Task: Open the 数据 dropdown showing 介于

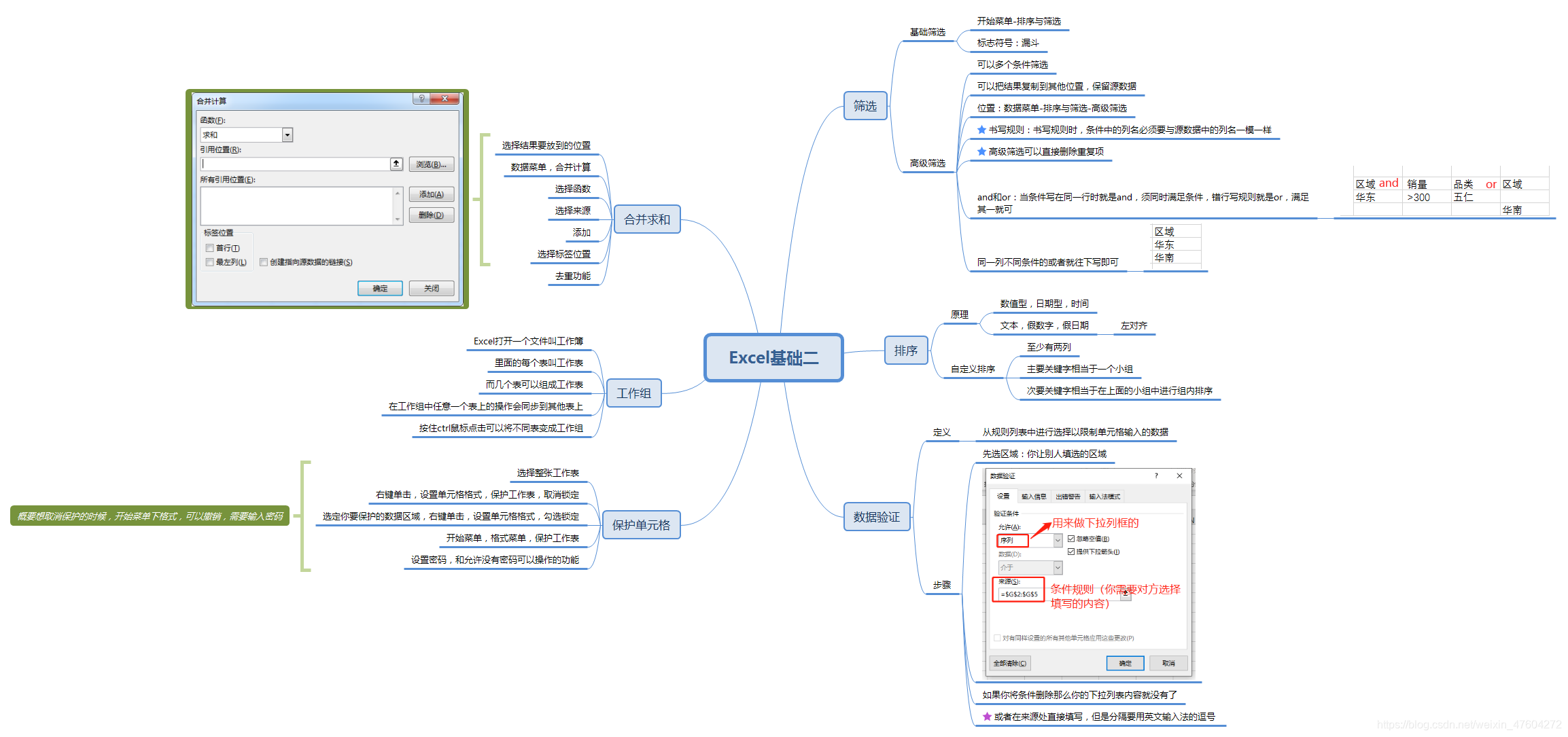Action: pos(1058,567)
